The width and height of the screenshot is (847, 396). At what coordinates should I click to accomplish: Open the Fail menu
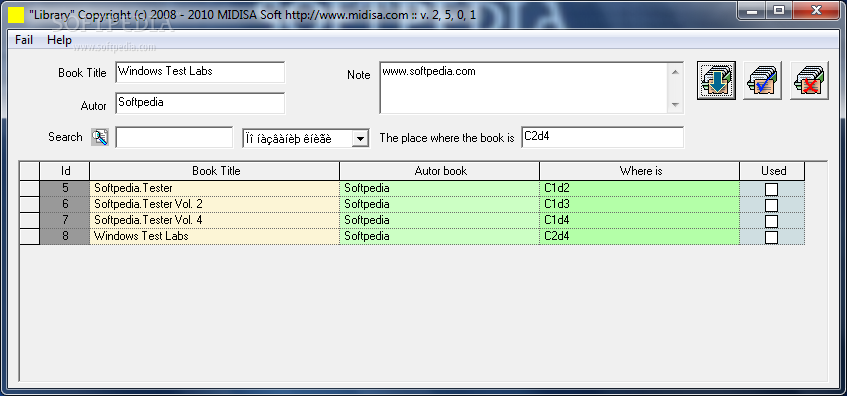pyautogui.click(x=24, y=40)
